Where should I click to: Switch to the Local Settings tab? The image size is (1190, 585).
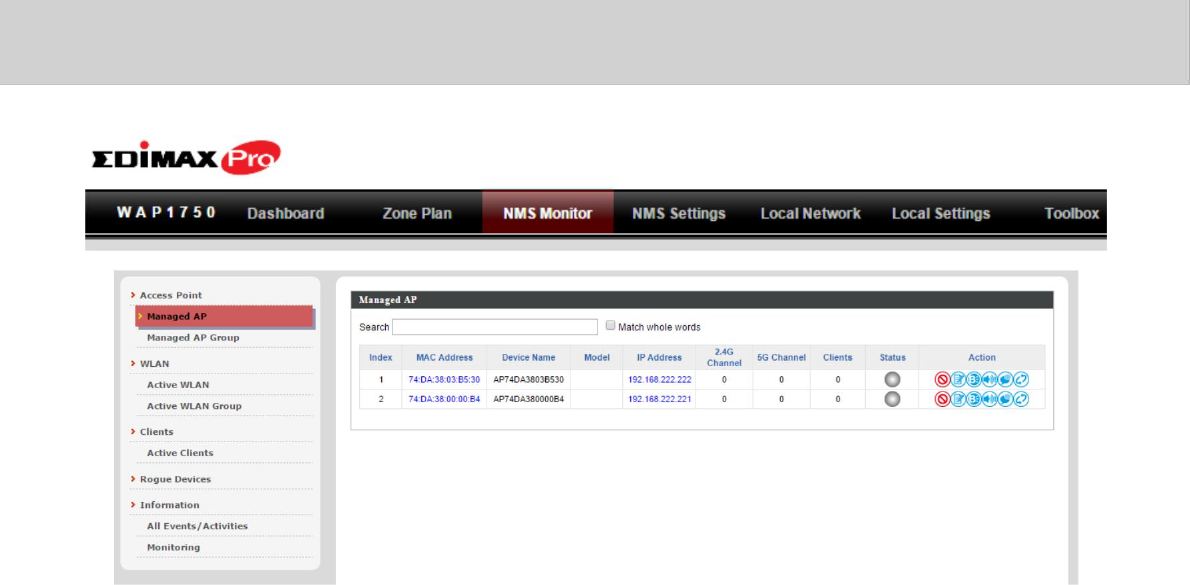941,213
